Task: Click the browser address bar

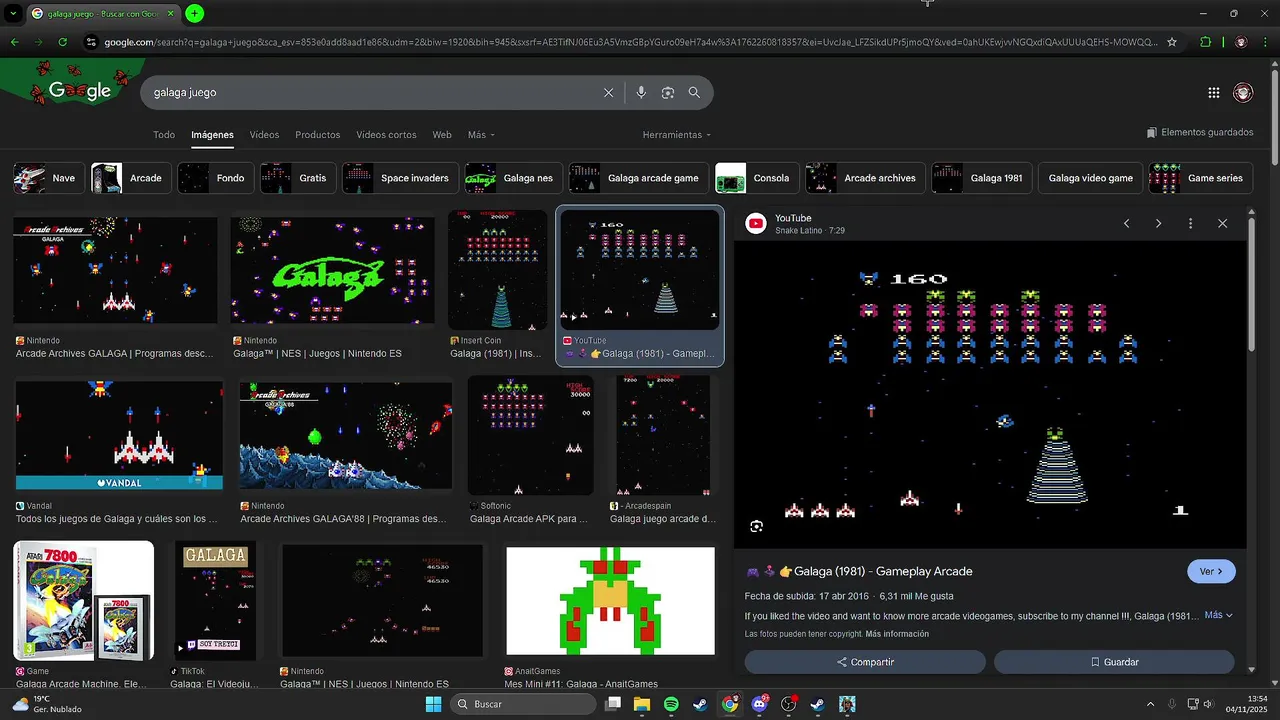Action: point(630,42)
